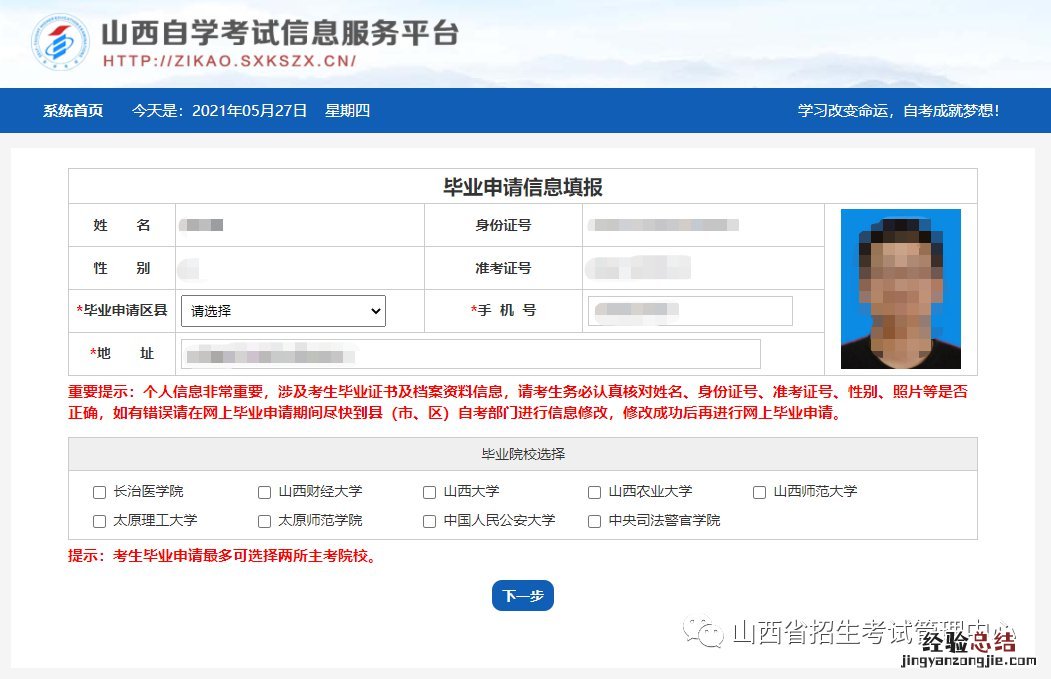
Task: Focus the 手机号 input field
Action: (x=690, y=311)
